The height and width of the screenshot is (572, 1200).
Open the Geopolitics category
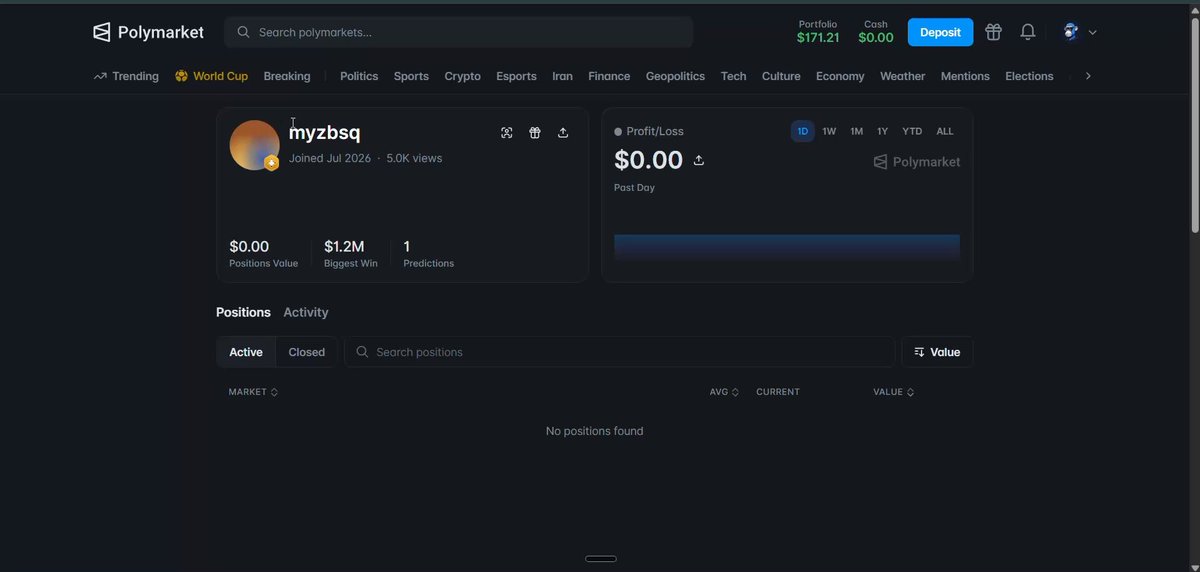click(x=675, y=76)
